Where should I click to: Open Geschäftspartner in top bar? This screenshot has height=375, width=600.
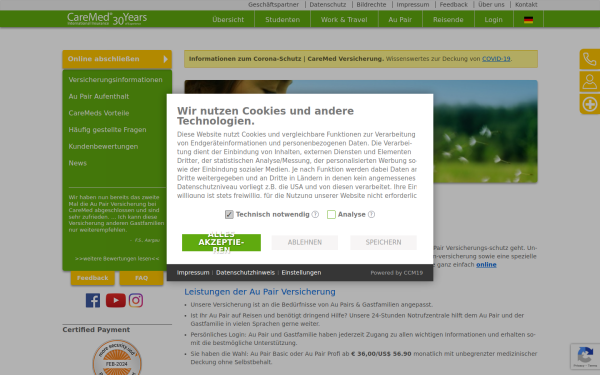[273, 5]
